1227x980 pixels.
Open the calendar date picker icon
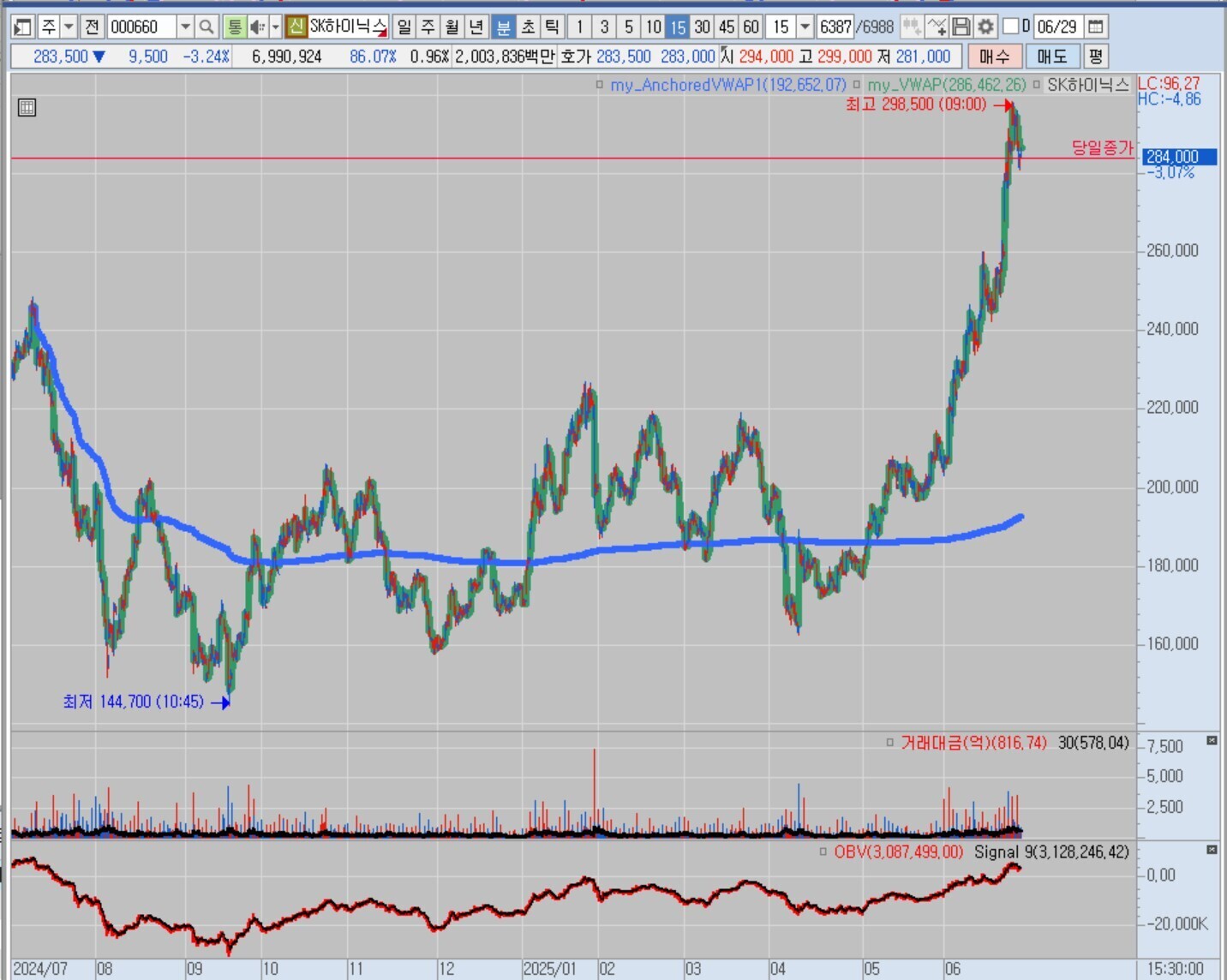pos(1096,27)
